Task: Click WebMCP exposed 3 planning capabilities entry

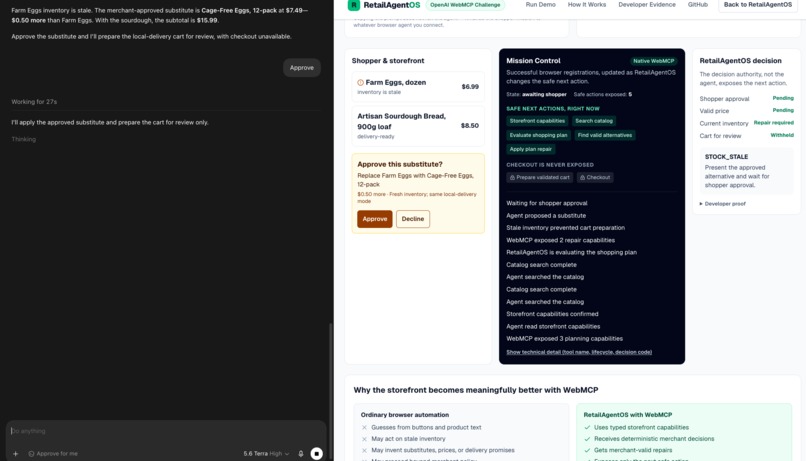Action: click(564, 339)
